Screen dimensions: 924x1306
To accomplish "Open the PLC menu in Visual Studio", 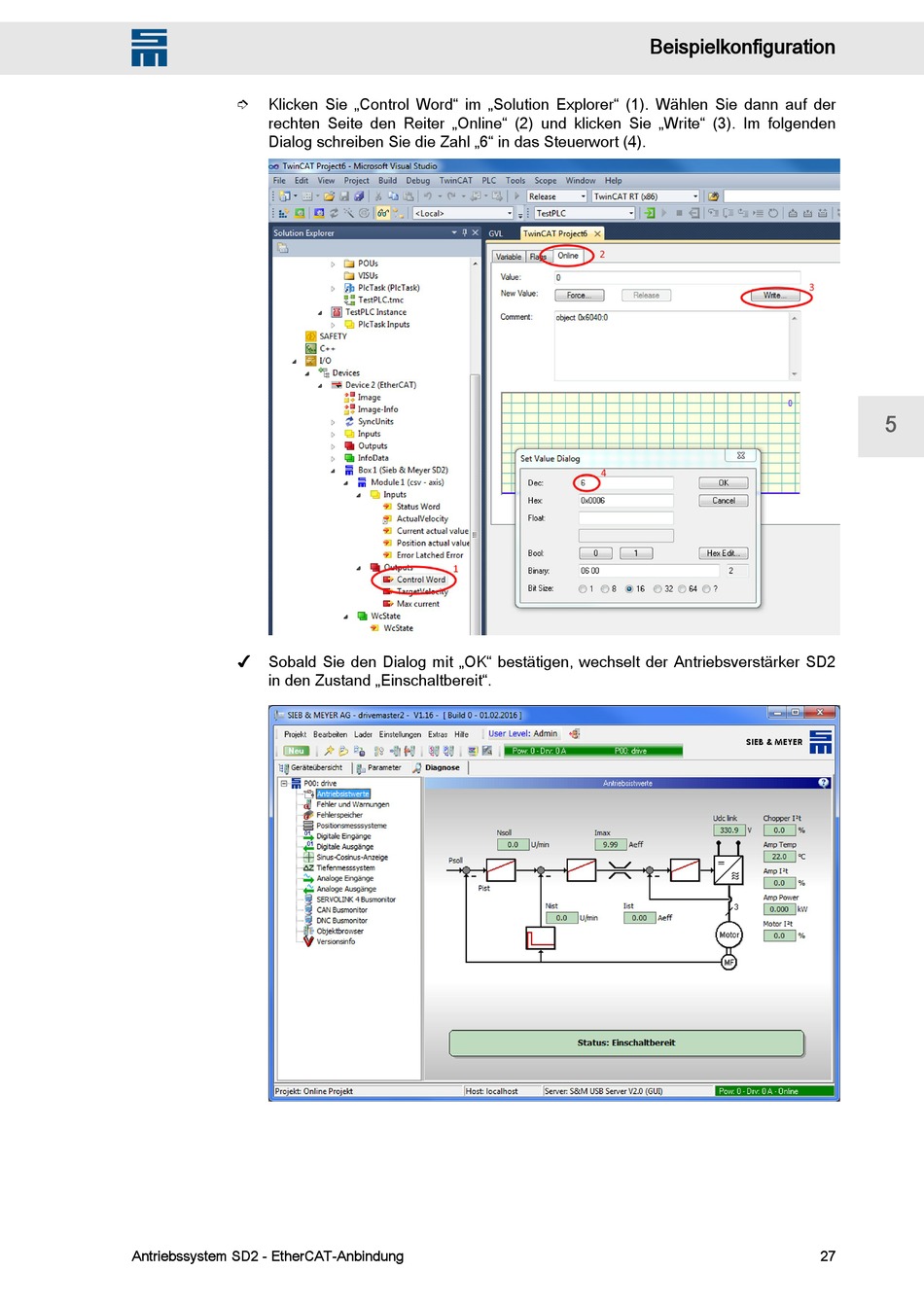I will (488, 181).
